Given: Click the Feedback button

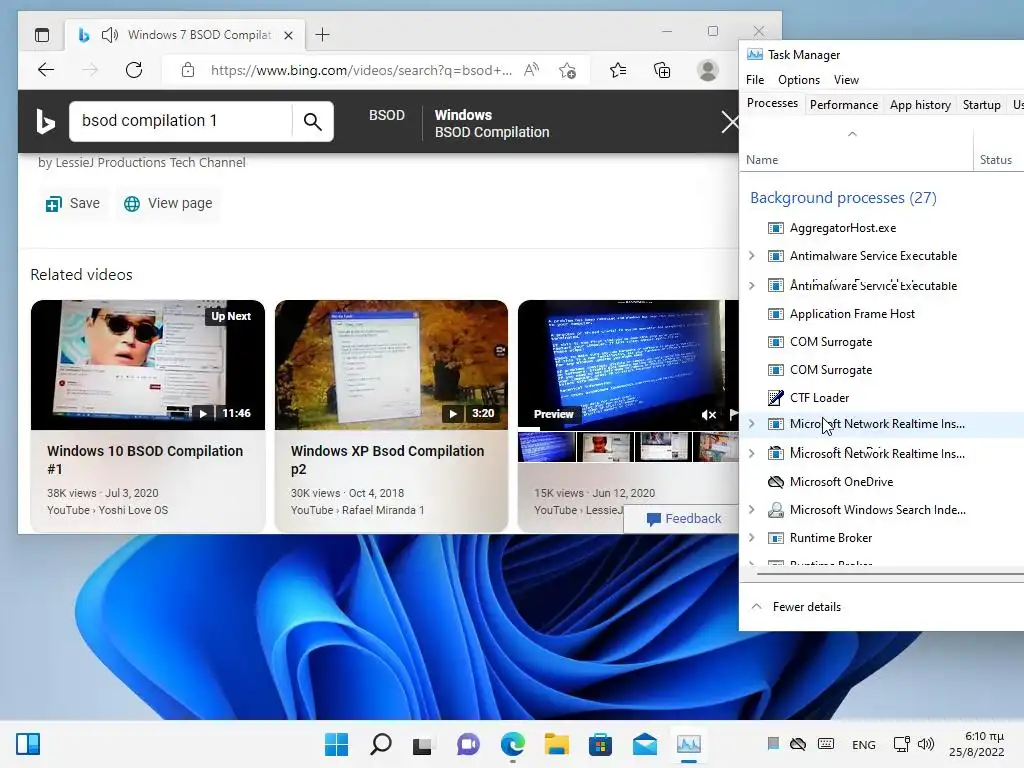Looking at the screenshot, I should [x=683, y=519].
